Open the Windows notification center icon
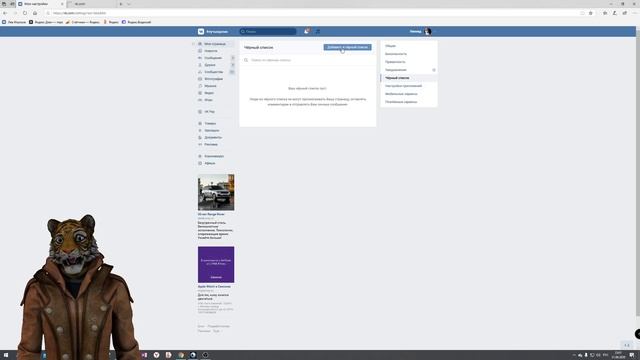Screen dimensions: 640x360 pyautogui.click(x=632, y=355)
